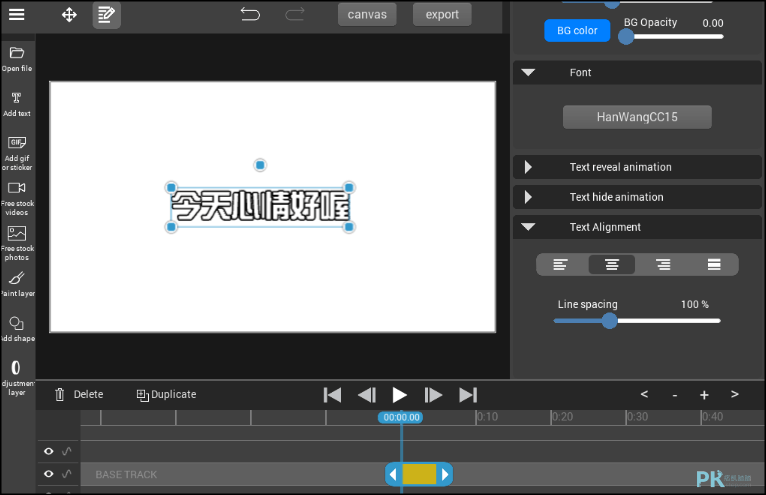
Task: Collapse the Font section
Action: [637, 72]
